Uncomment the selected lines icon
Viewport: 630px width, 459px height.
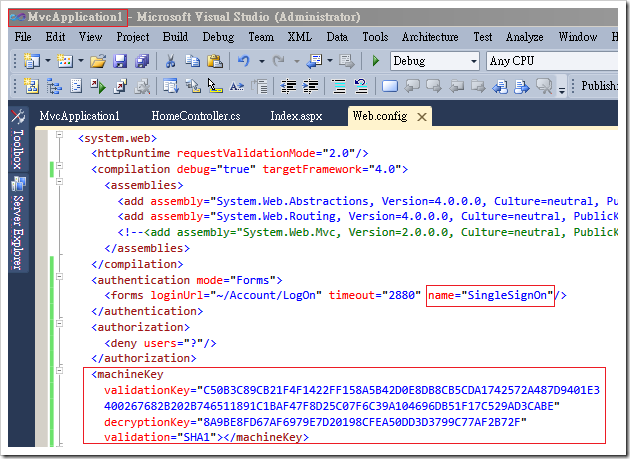click(361, 86)
